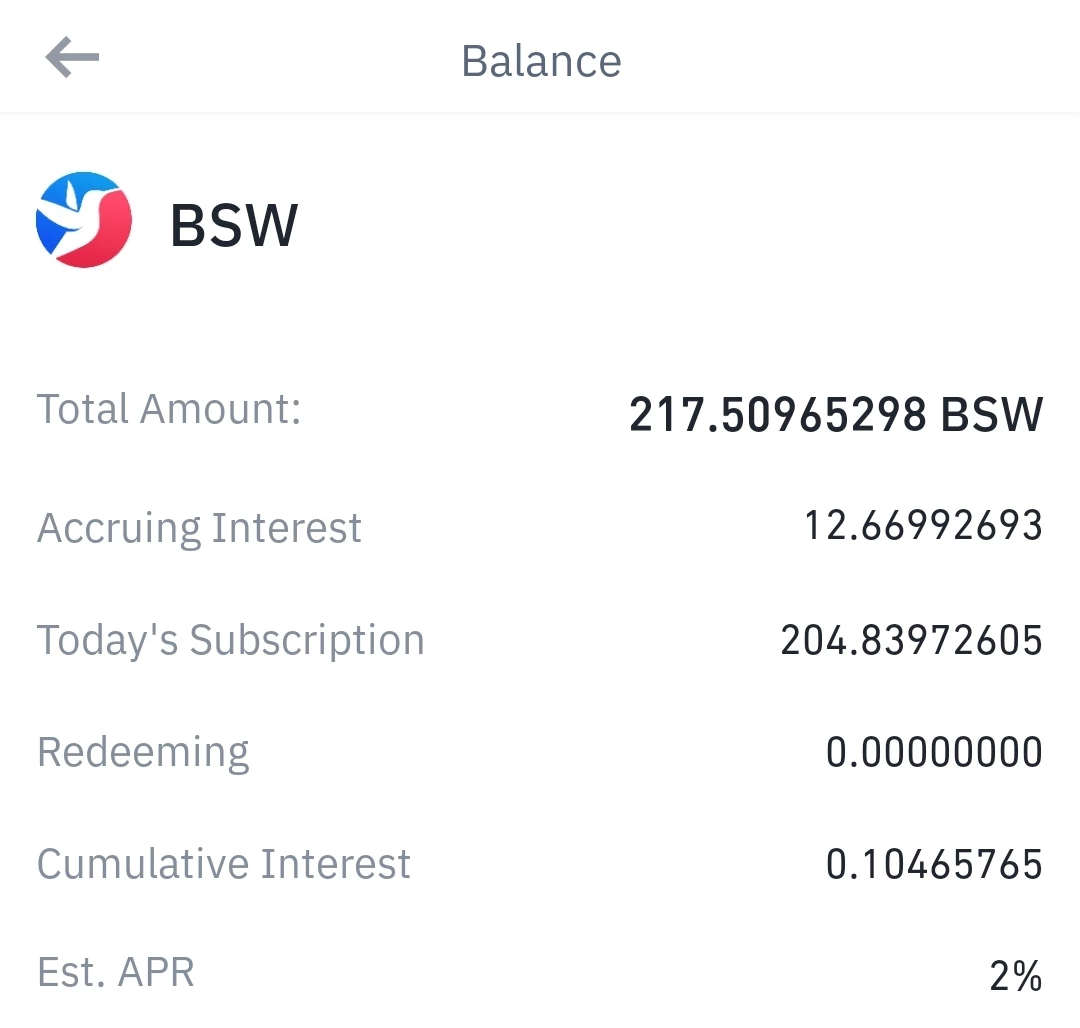Viewport: 1080px width, 1028px height.
Task: Select the Today's Subscription row
Action: [540, 640]
